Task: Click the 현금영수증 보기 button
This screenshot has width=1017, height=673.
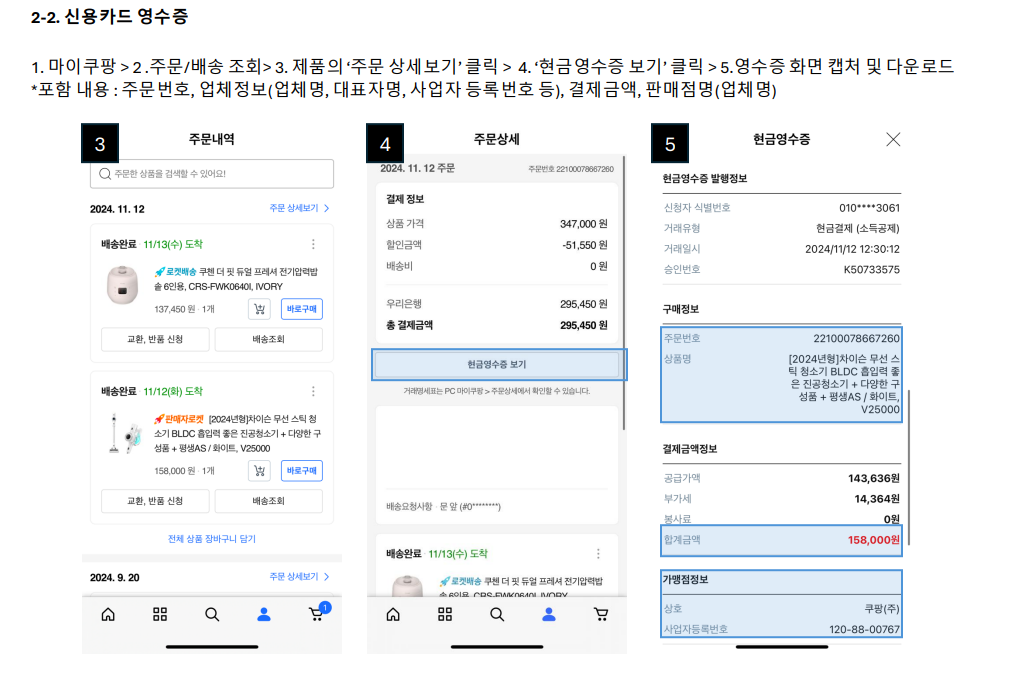Action: 497,365
